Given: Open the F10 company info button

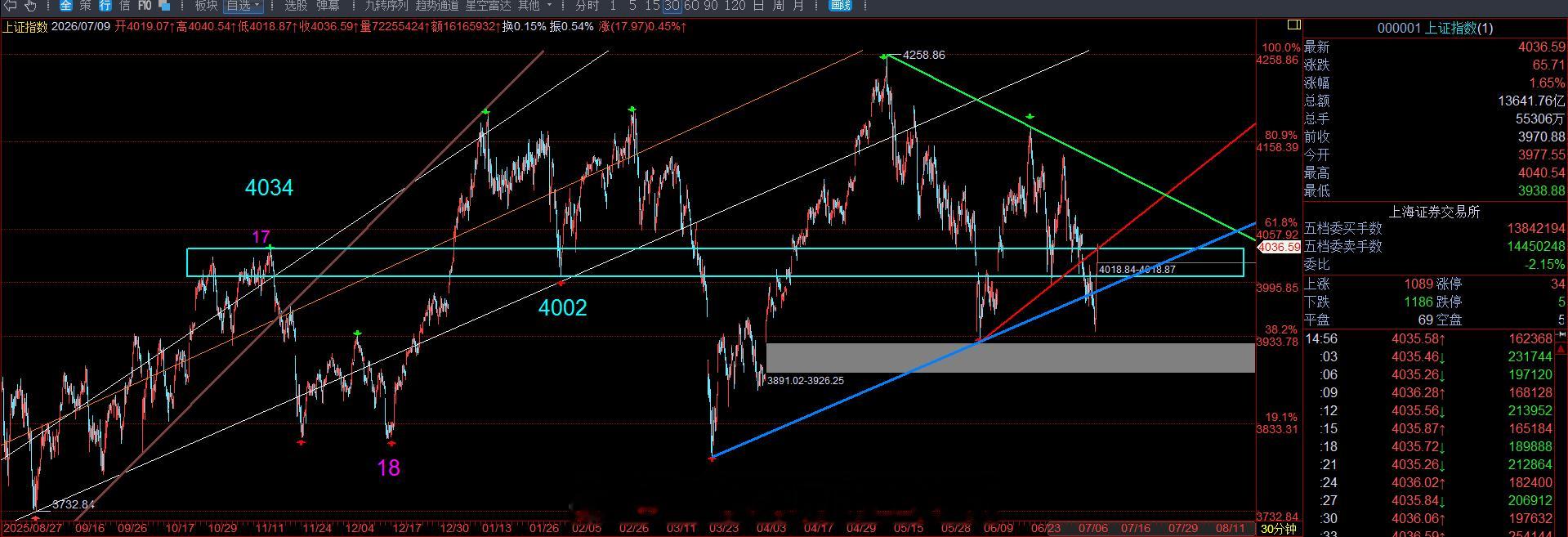Looking at the screenshot, I should point(145,5).
